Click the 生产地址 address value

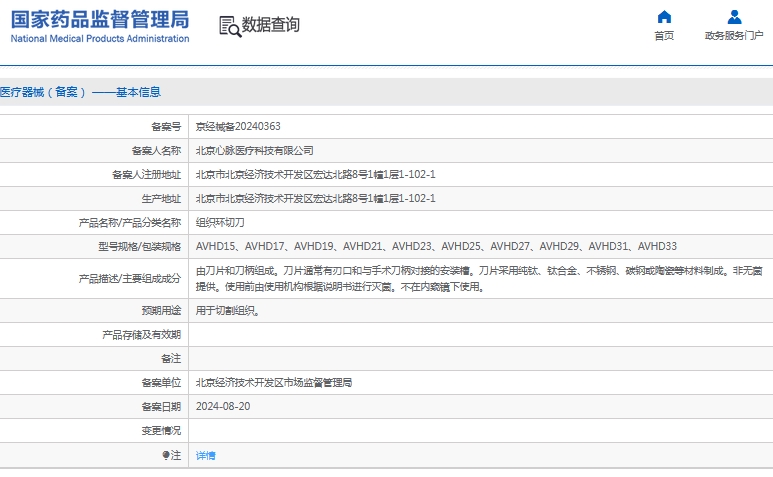click(x=316, y=199)
